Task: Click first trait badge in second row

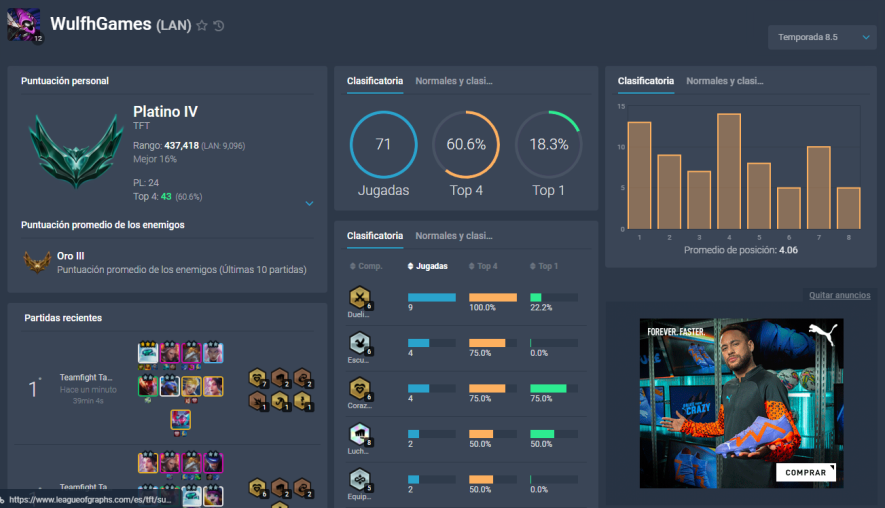Action: [258, 401]
